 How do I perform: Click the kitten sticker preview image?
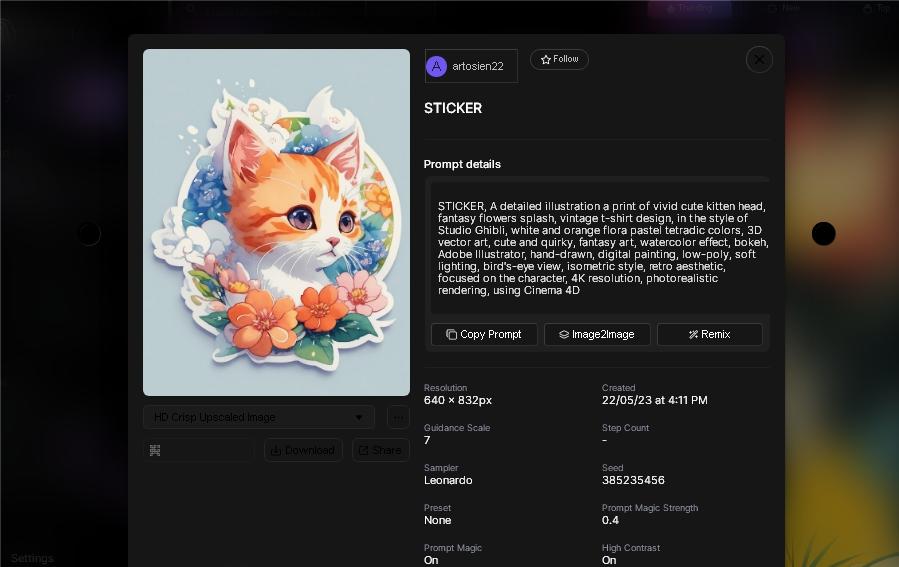(x=276, y=222)
